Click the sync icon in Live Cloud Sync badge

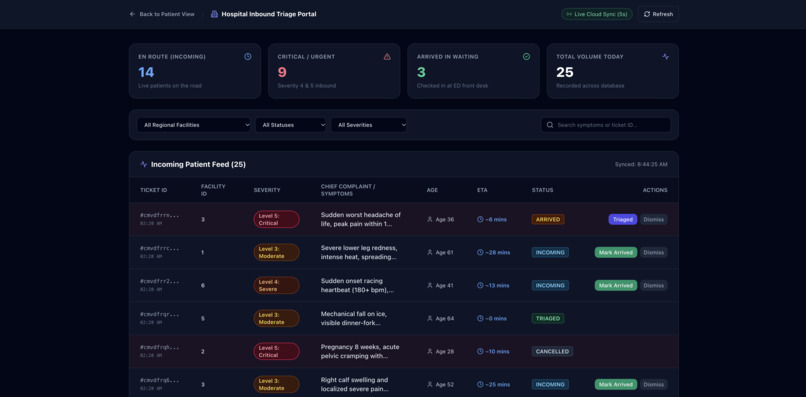[x=569, y=14]
